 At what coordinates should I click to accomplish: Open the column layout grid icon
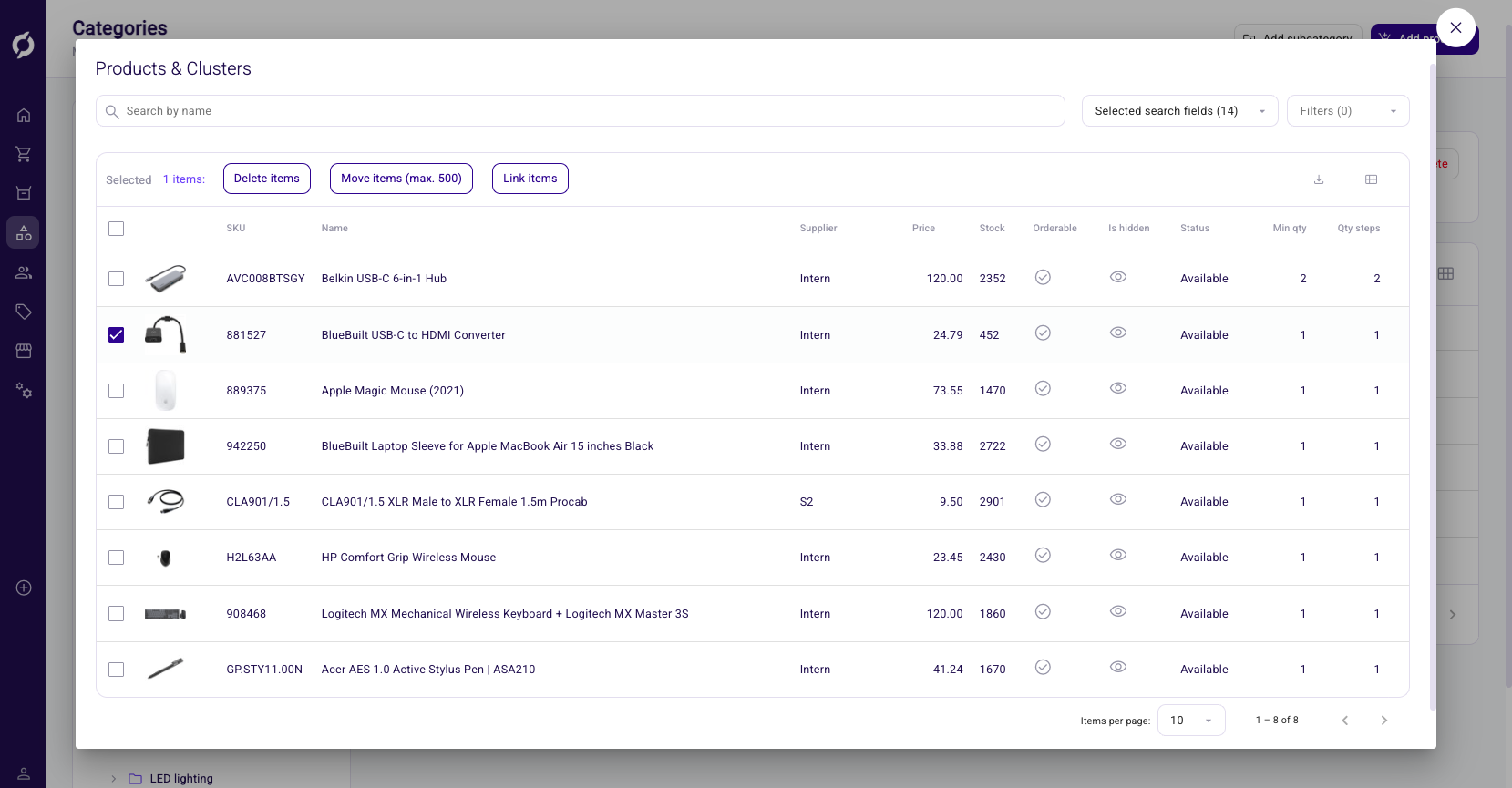coord(1372,179)
